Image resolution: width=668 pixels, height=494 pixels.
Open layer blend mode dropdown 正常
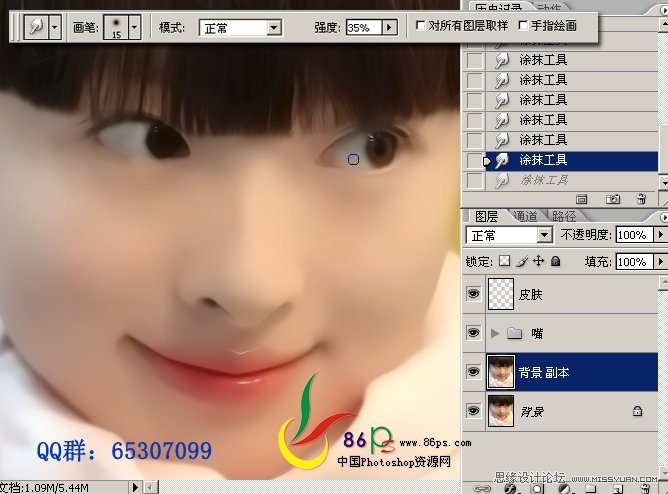click(509, 235)
